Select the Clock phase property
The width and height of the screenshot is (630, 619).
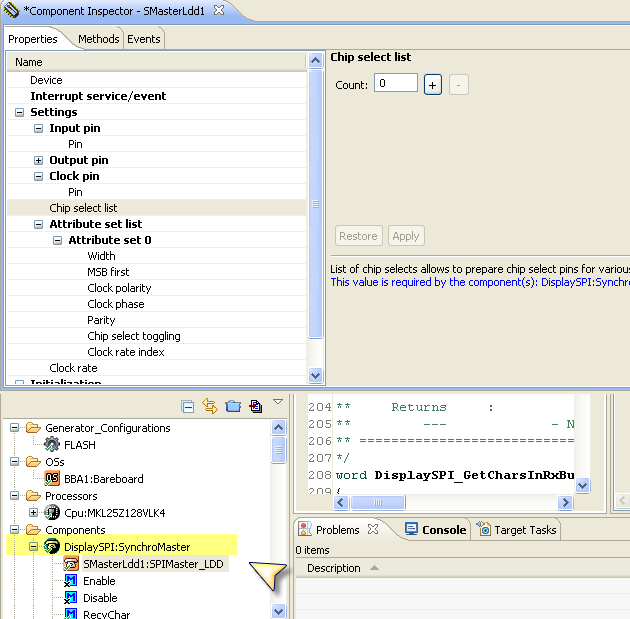157,304
